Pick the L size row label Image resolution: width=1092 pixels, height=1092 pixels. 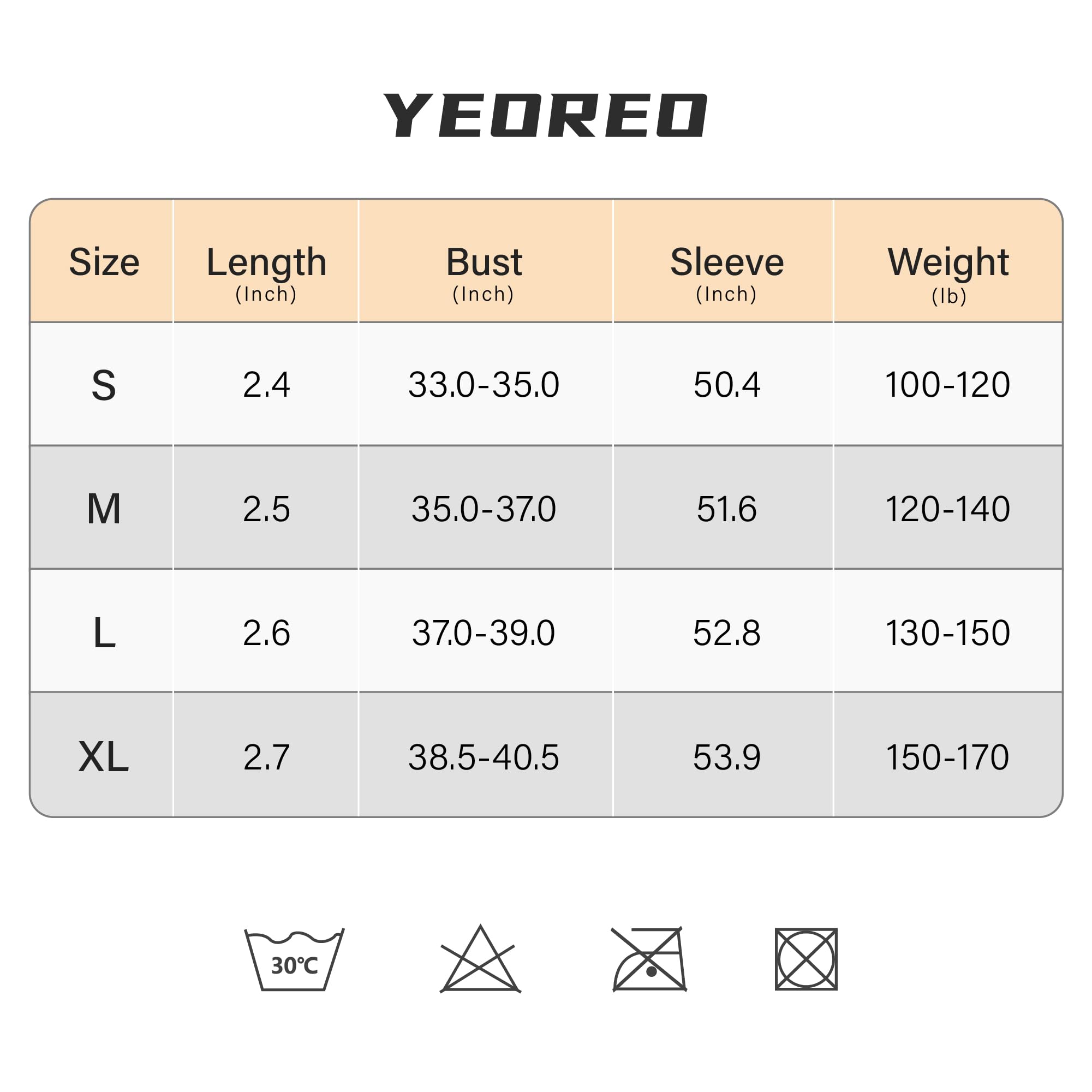pos(104,632)
